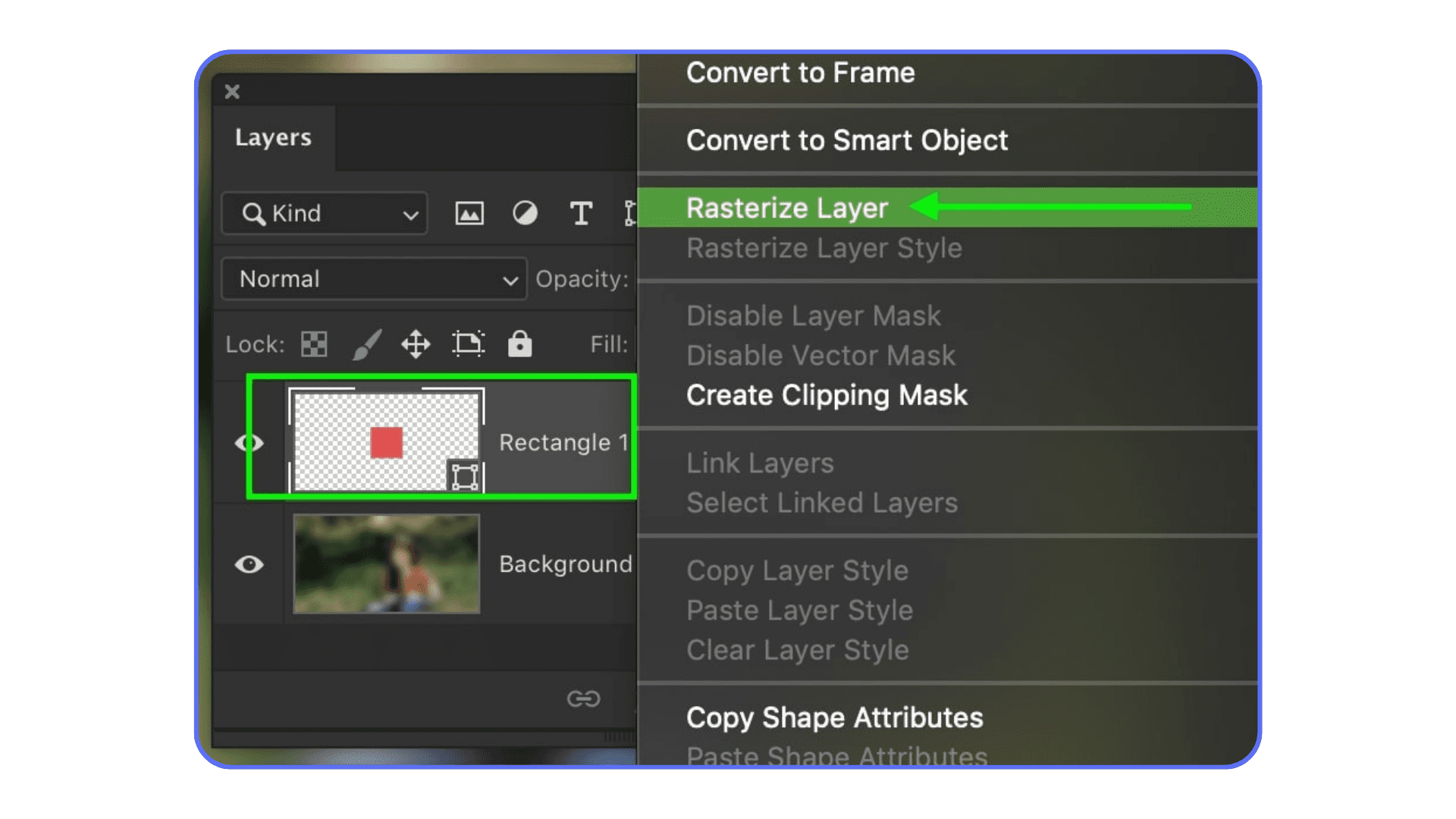Click the Lock position icon
This screenshot has width=1456, height=819.
coord(415,344)
